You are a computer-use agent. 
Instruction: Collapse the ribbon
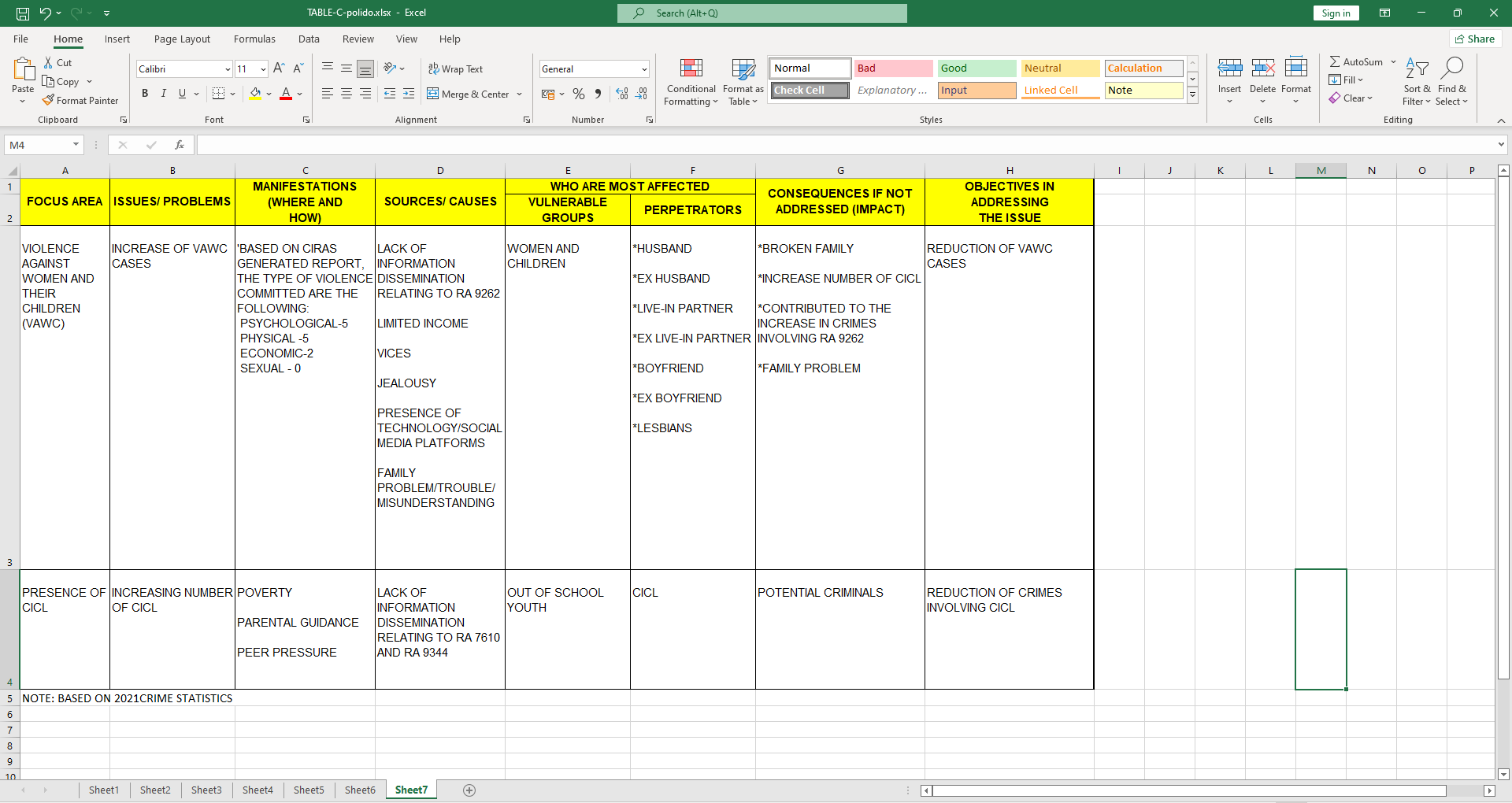1501,120
